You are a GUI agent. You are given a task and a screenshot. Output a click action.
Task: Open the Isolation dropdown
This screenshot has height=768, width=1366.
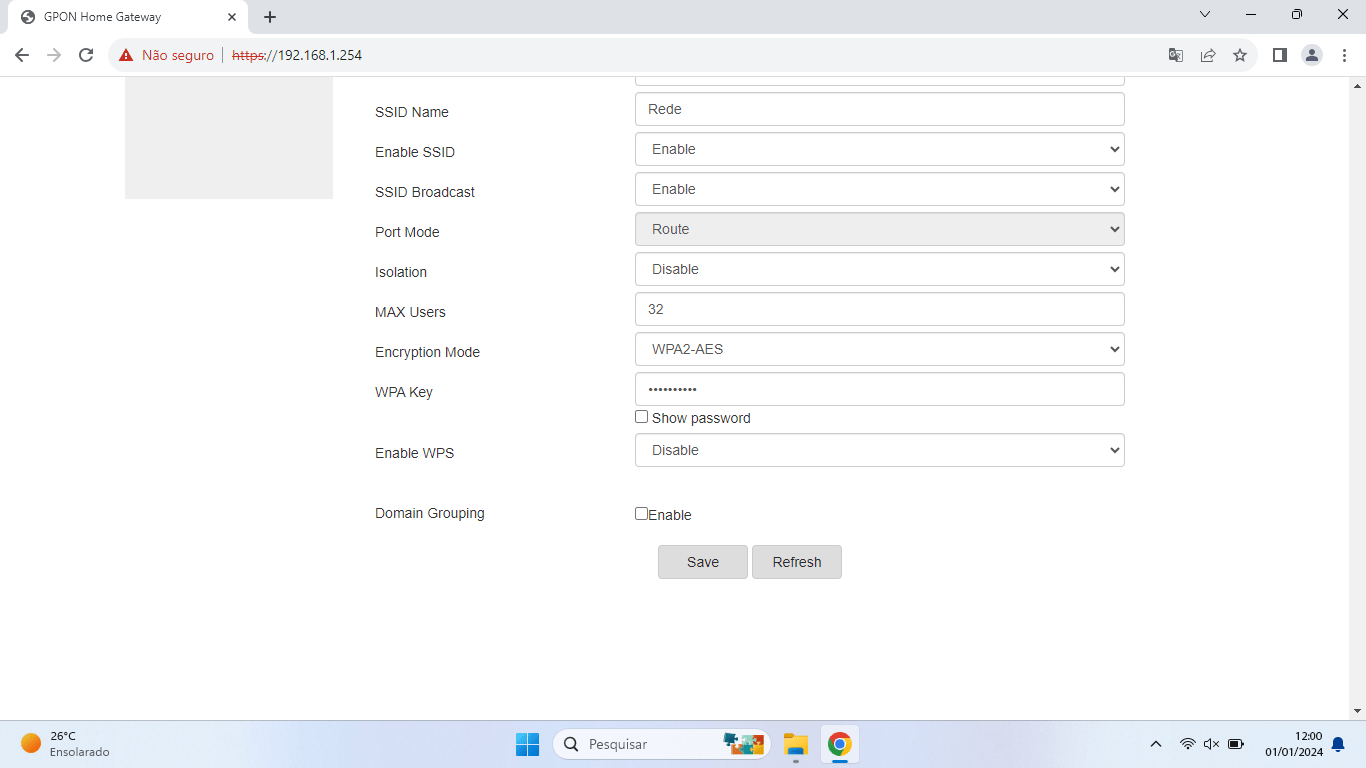pyautogui.click(x=880, y=269)
